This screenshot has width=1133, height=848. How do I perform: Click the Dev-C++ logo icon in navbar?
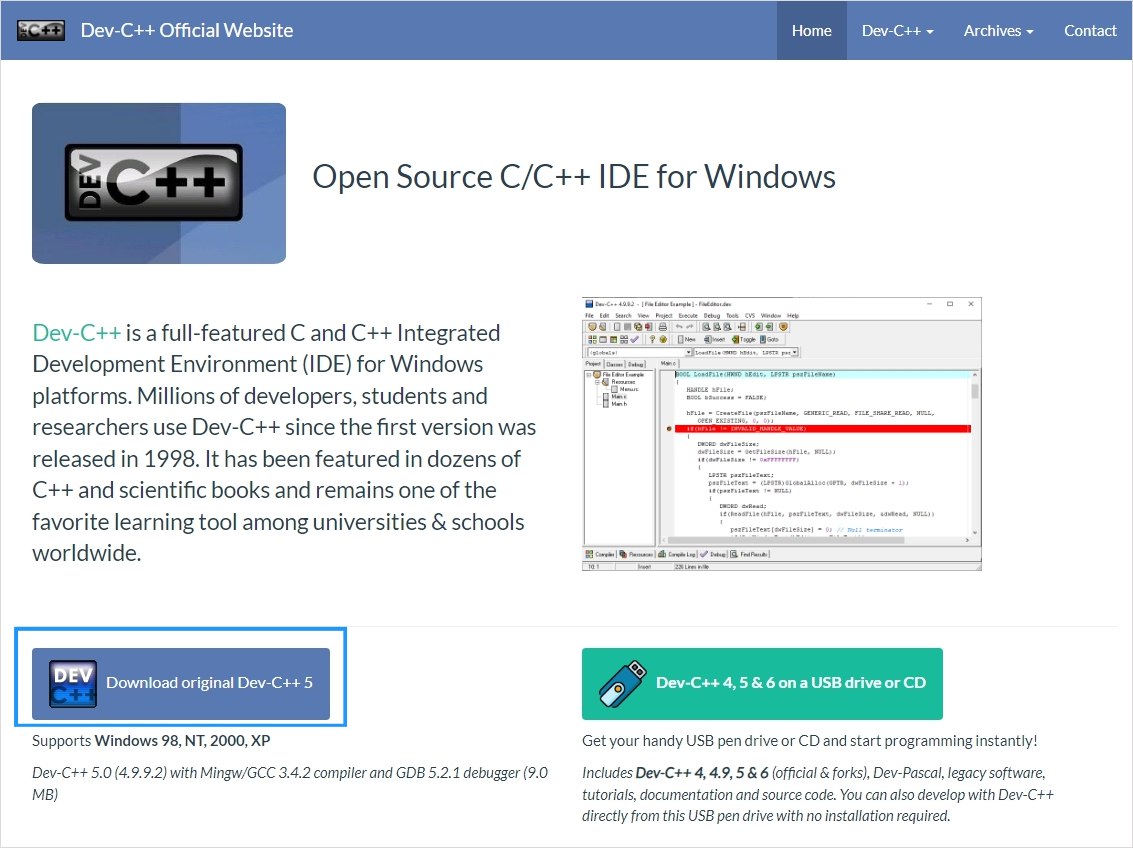point(41,30)
